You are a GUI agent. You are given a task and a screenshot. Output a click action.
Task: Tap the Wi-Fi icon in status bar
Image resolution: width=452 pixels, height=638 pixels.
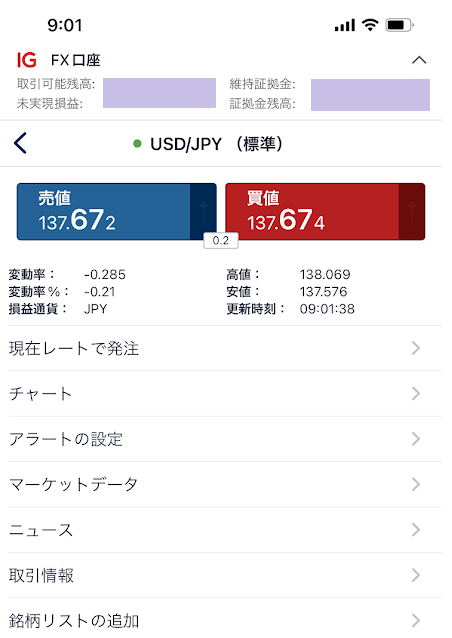click(x=370, y=25)
